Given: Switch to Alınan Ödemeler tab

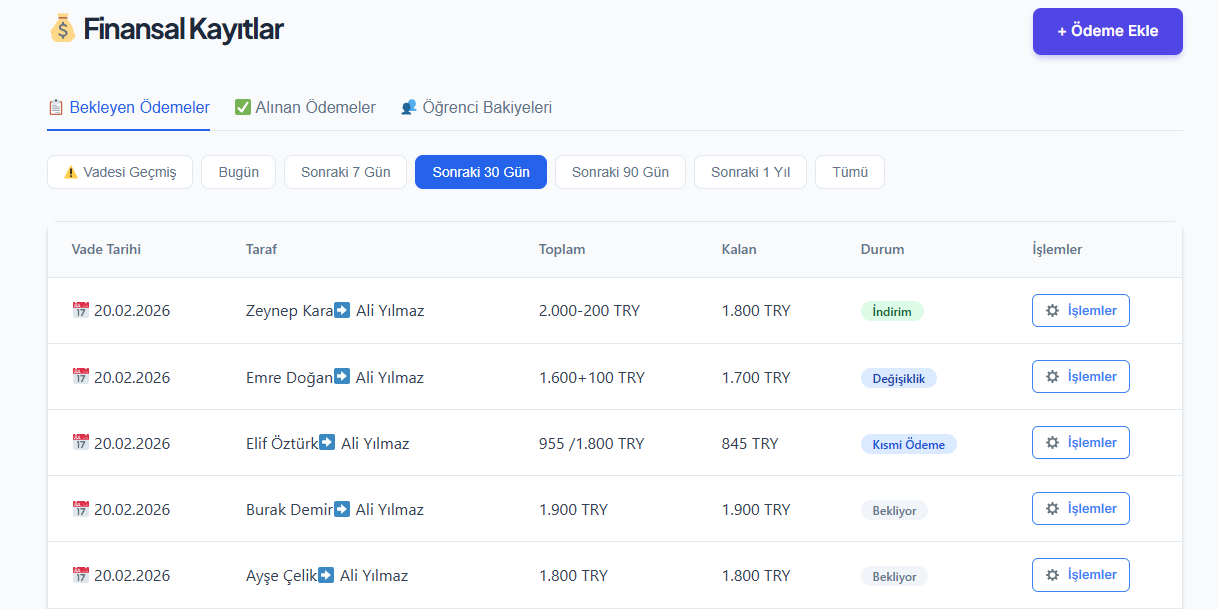Looking at the screenshot, I should [x=305, y=107].
